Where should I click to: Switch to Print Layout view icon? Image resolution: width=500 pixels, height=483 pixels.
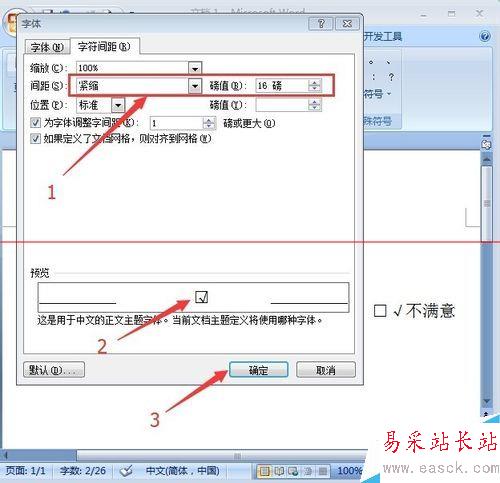tap(264, 471)
